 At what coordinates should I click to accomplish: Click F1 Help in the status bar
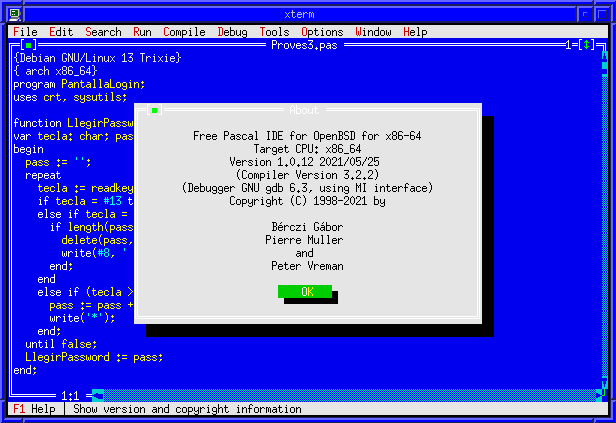(34, 409)
